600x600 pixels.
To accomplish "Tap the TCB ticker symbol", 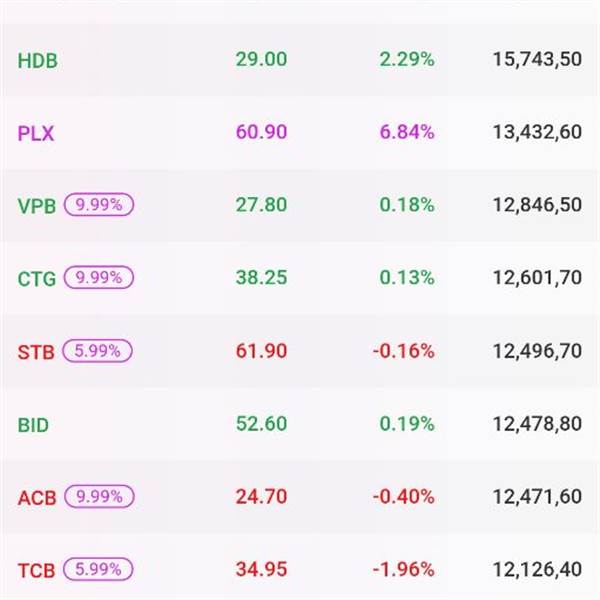I will pos(36,571).
